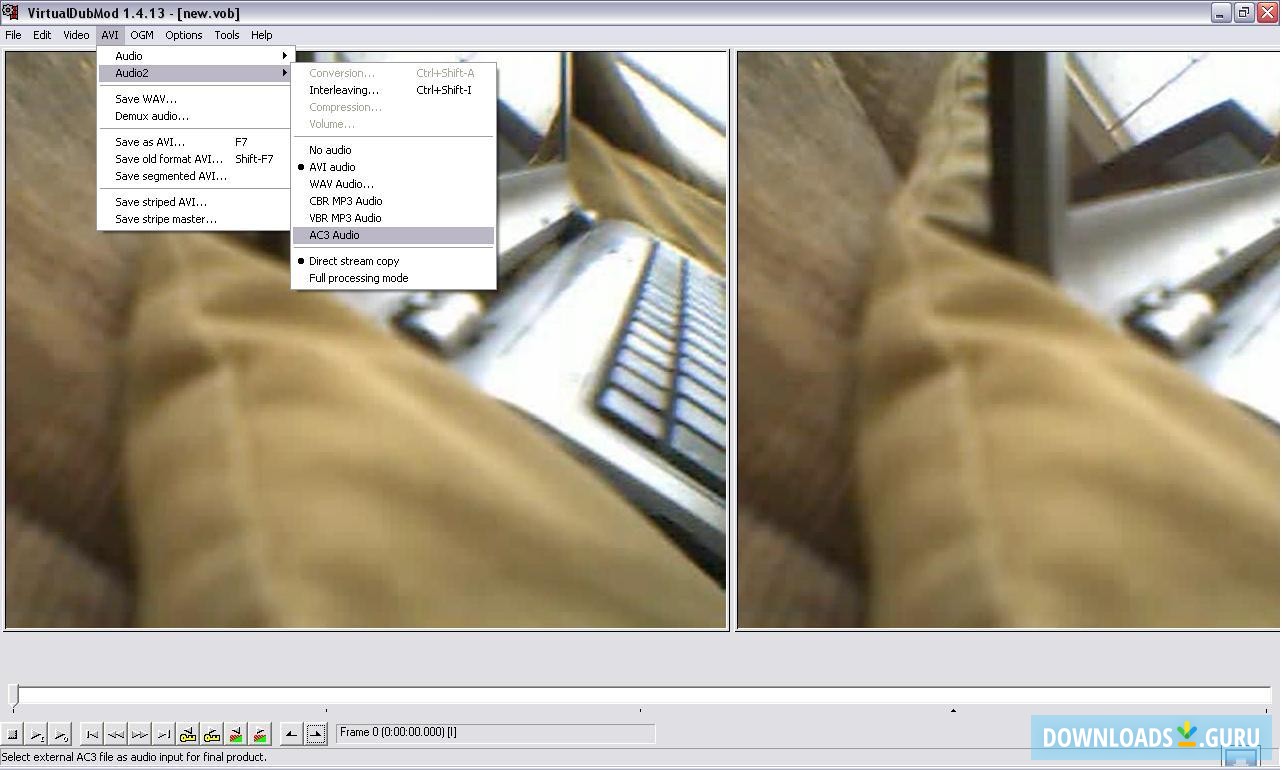Jump to the end of the video
The height and width of the screenshot is (770, 1282).
point(164,735)
